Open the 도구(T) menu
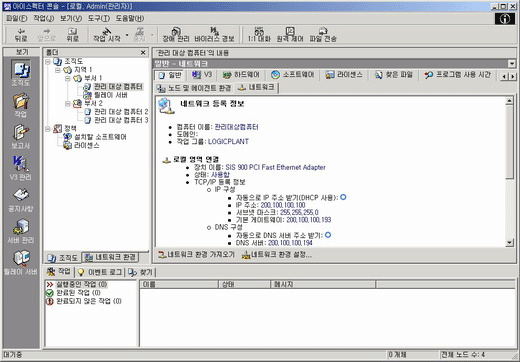 99,18
